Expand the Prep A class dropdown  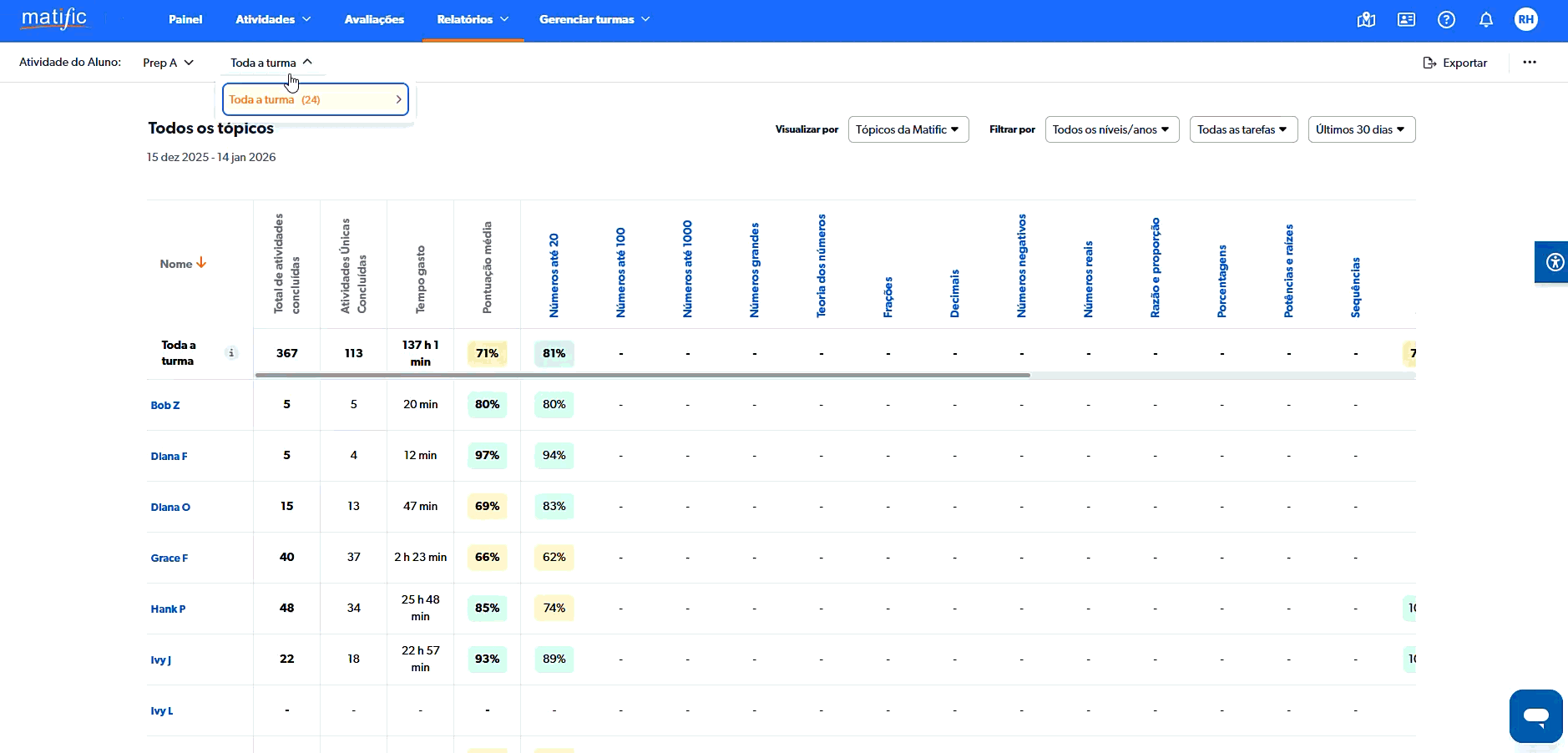(168, 63)
